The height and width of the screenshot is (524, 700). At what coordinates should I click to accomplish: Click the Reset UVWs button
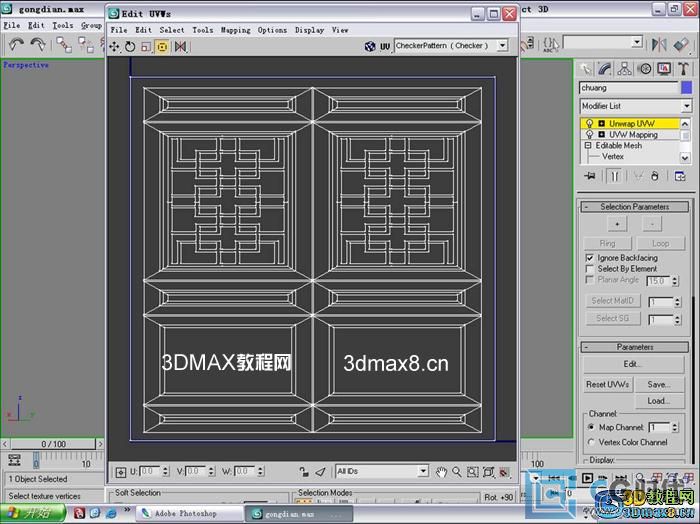click(608, 384)
